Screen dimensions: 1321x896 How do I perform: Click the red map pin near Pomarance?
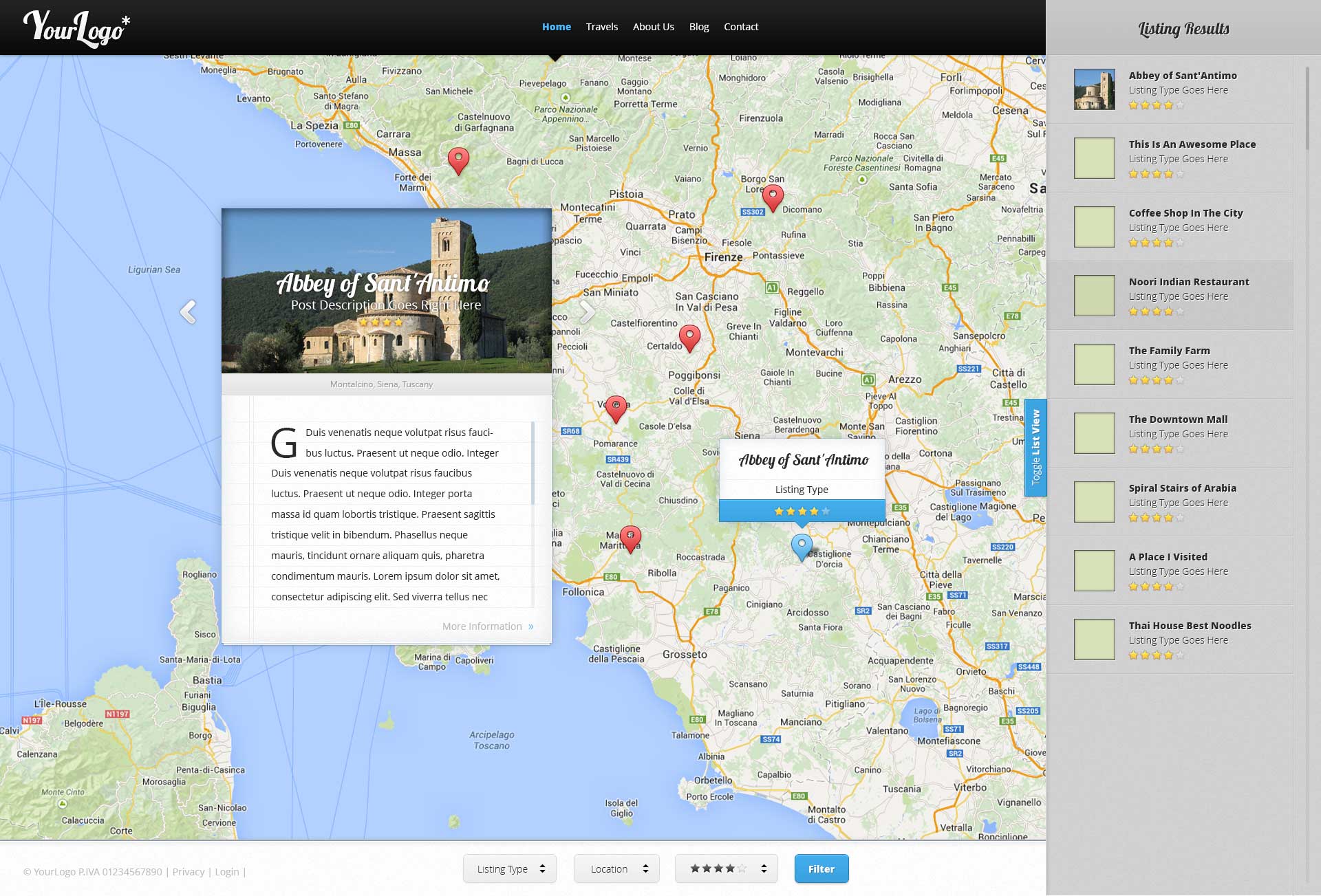(x=616, y=408)
